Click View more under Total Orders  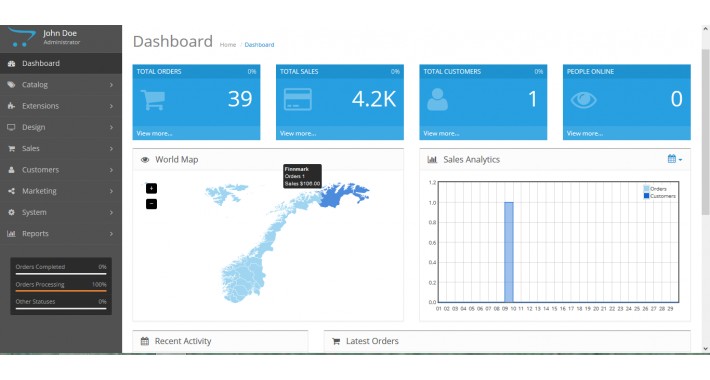[154, 134]
